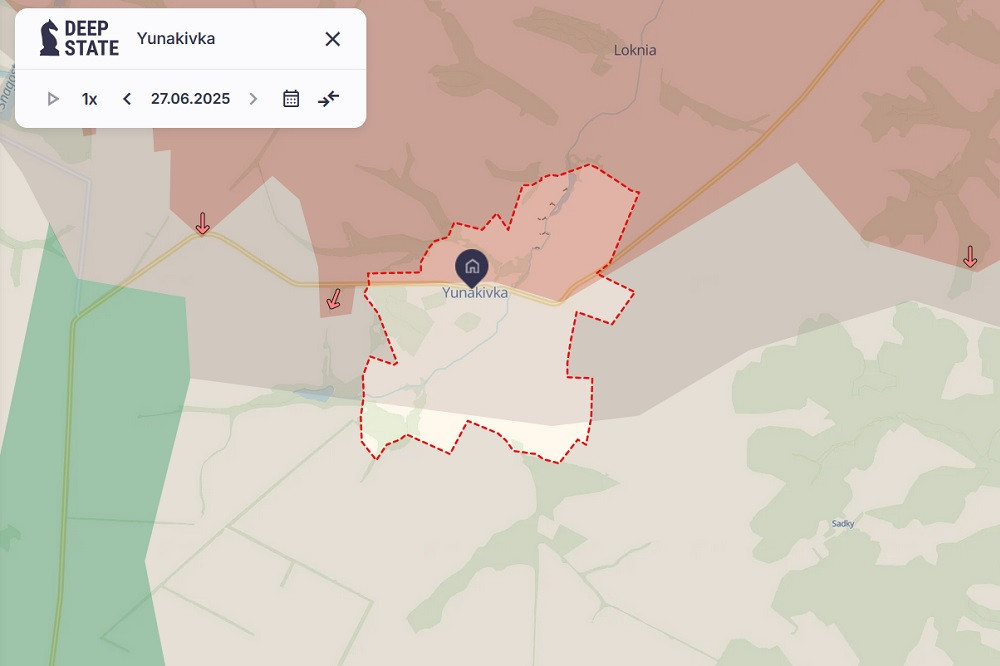The width and height of the screenshot is (1000, 666).
Task: Select the attack arrow west of Yunakivka
Action: tap(335, 298)
